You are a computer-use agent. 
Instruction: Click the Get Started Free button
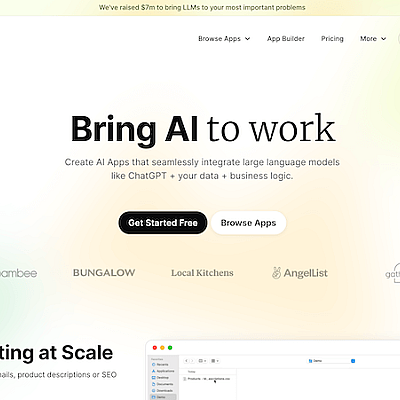[x=163, y=223]
